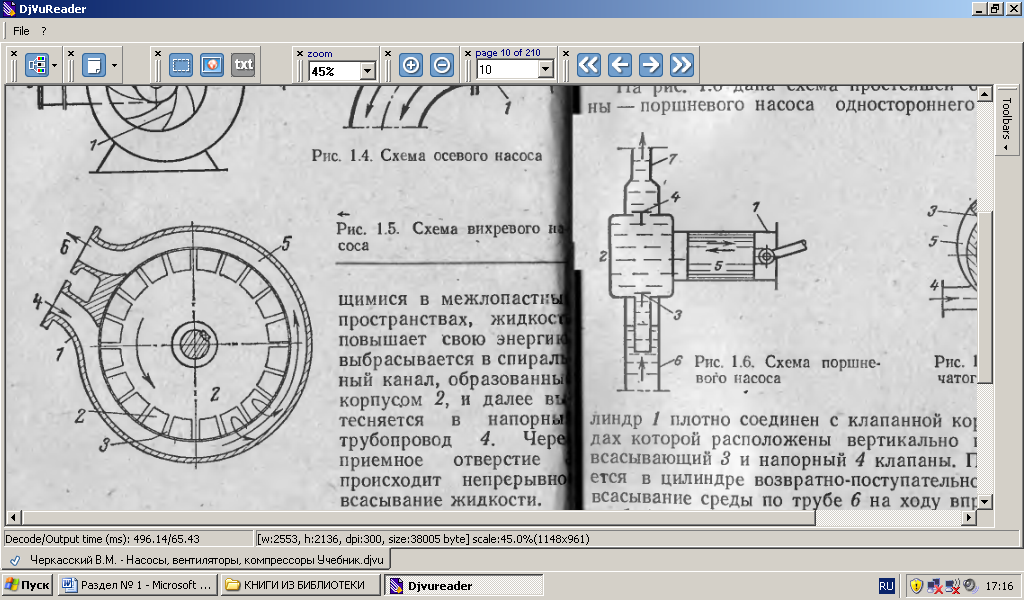Open the page number dropdown list
The height and width of the screenshot is (600, 1024).
pos(546,69)
